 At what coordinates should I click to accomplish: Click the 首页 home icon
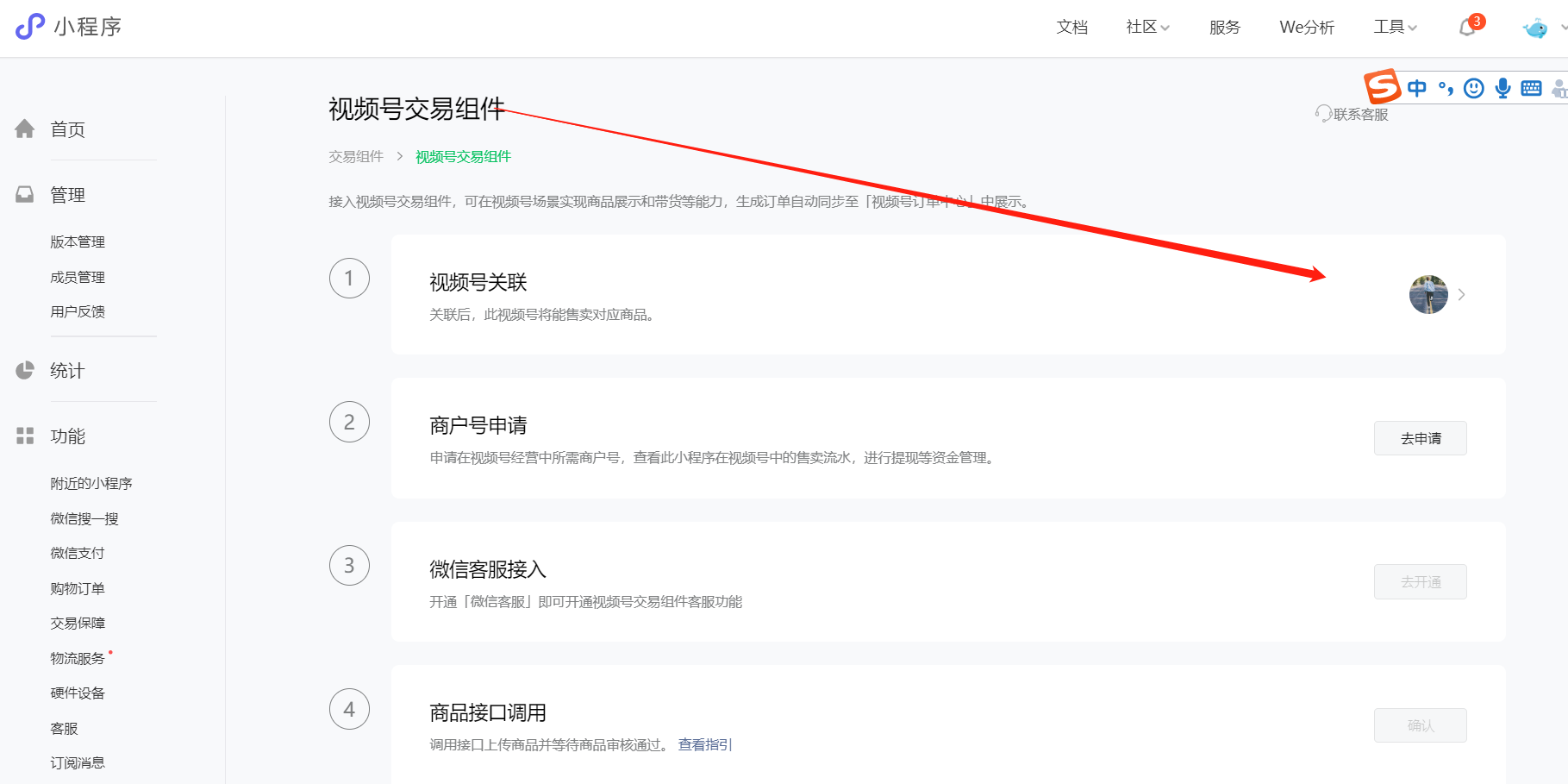[25, 129]
